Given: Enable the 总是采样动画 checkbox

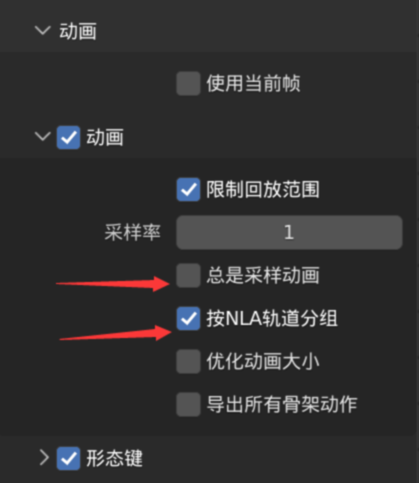Looking at the screenshot, I should (188, 275).
